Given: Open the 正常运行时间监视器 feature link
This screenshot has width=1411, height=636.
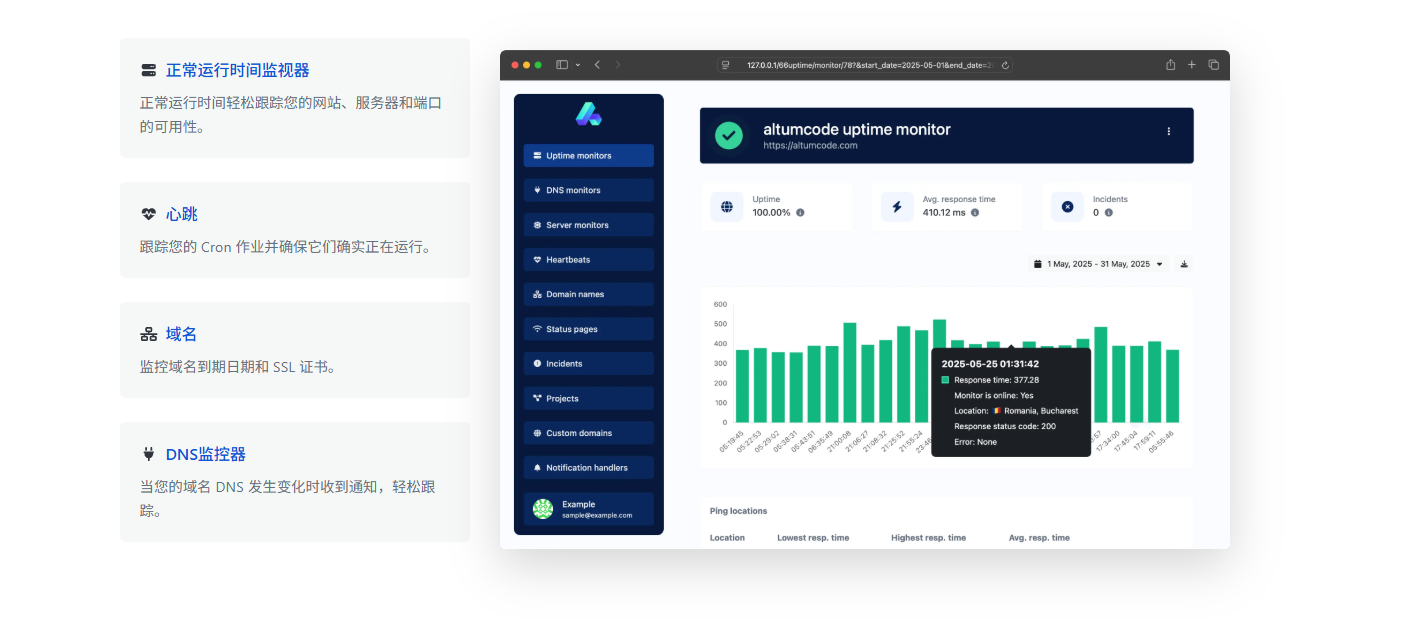Looking at the screenshot, I should [237, 70].
